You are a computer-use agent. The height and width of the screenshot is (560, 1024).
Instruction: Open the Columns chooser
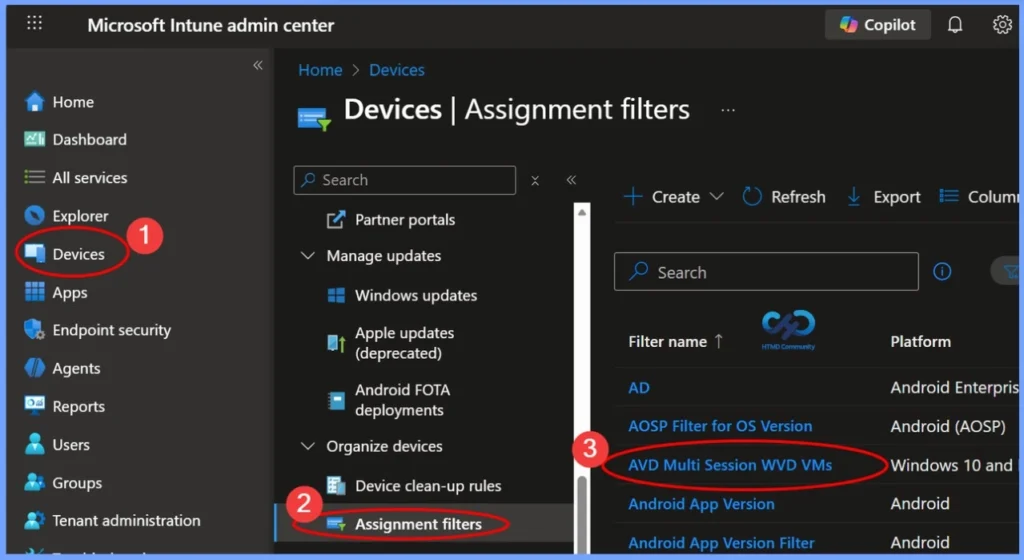pos(978,196)
